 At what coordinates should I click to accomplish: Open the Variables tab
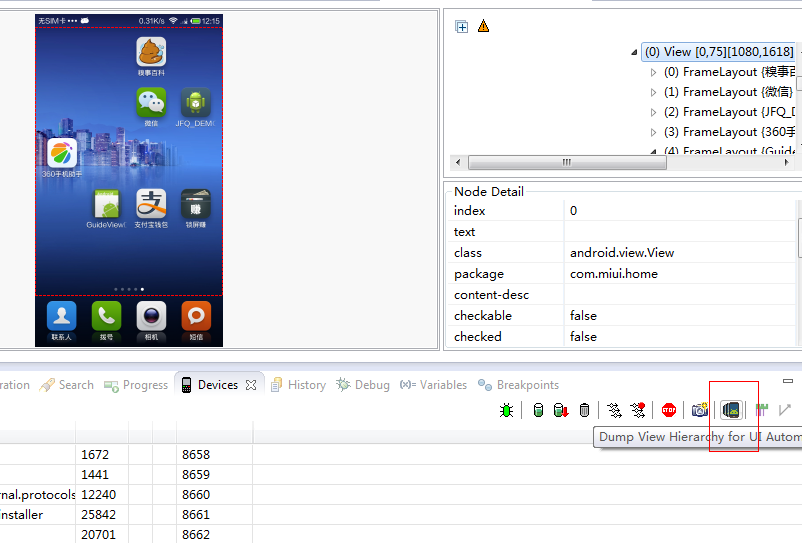click(x=433, y=385)
